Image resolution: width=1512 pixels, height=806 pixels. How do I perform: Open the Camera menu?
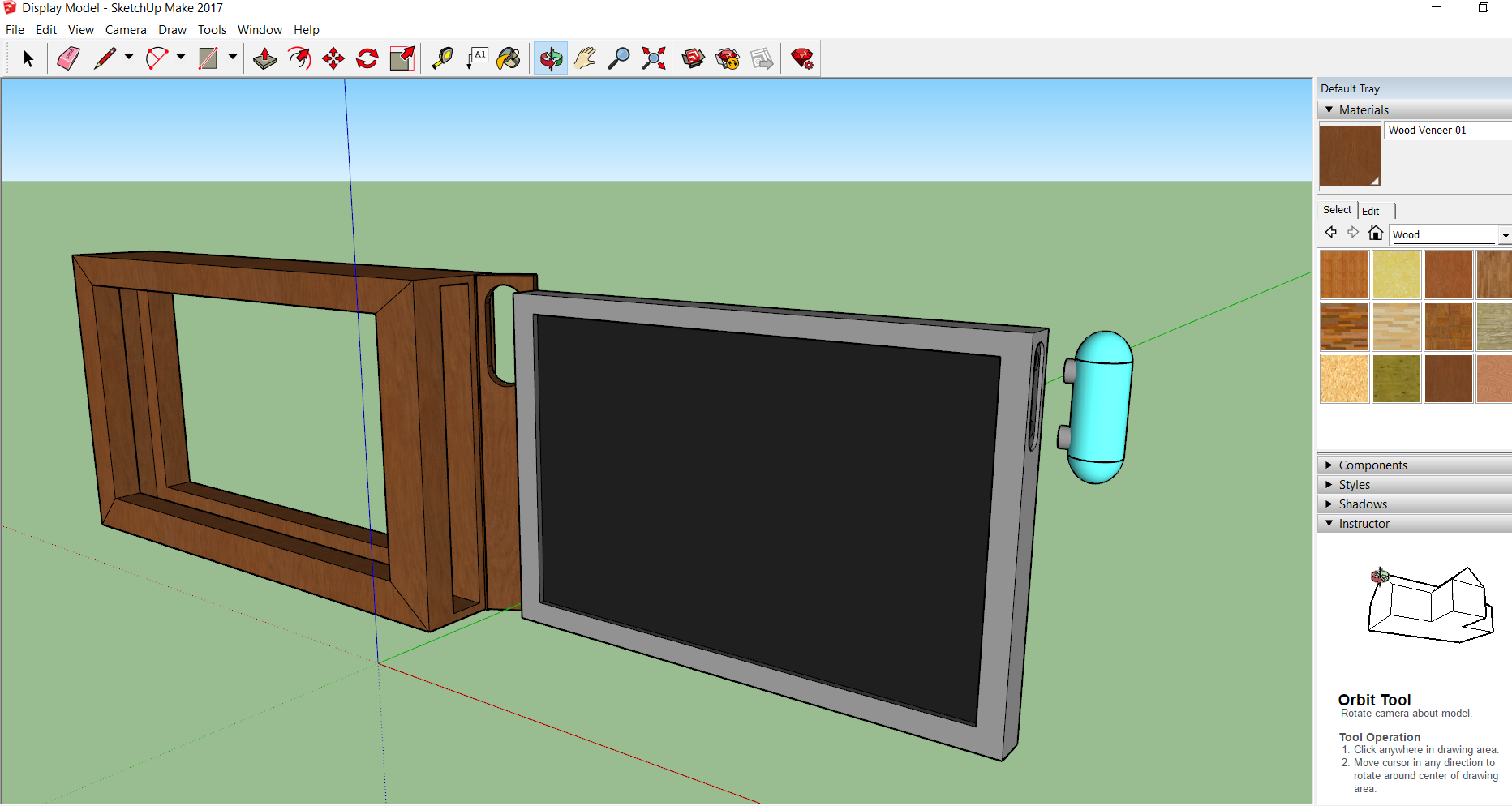[126, 29]
